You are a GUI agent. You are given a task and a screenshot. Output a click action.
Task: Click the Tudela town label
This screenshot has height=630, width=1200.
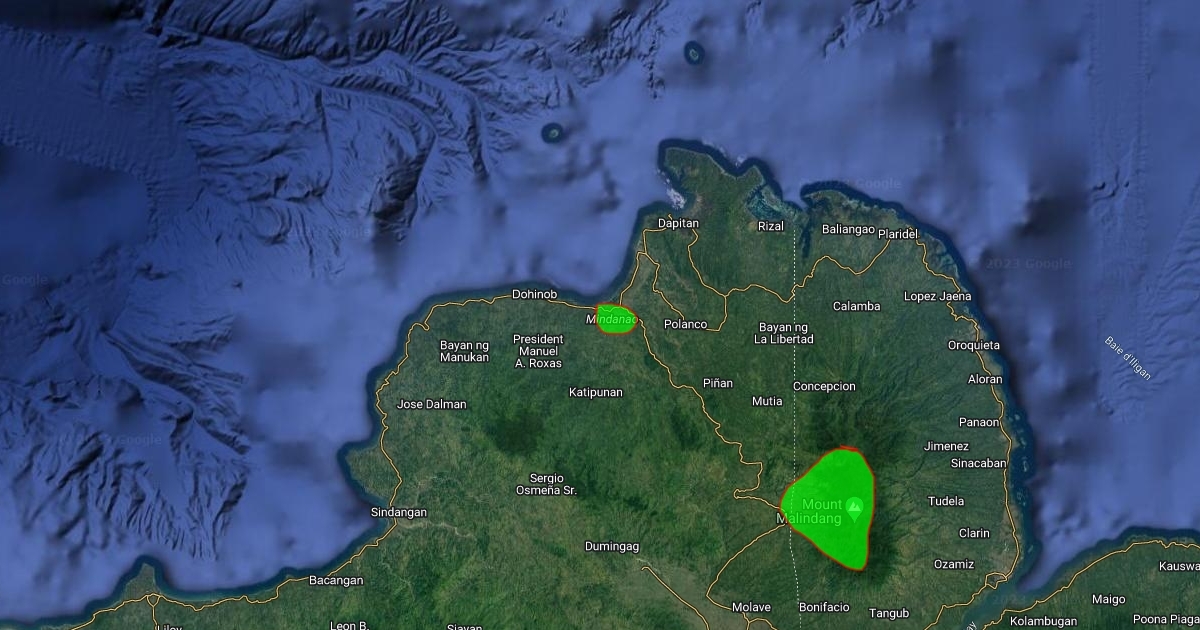pyautogui.click(x=946, y=501)
